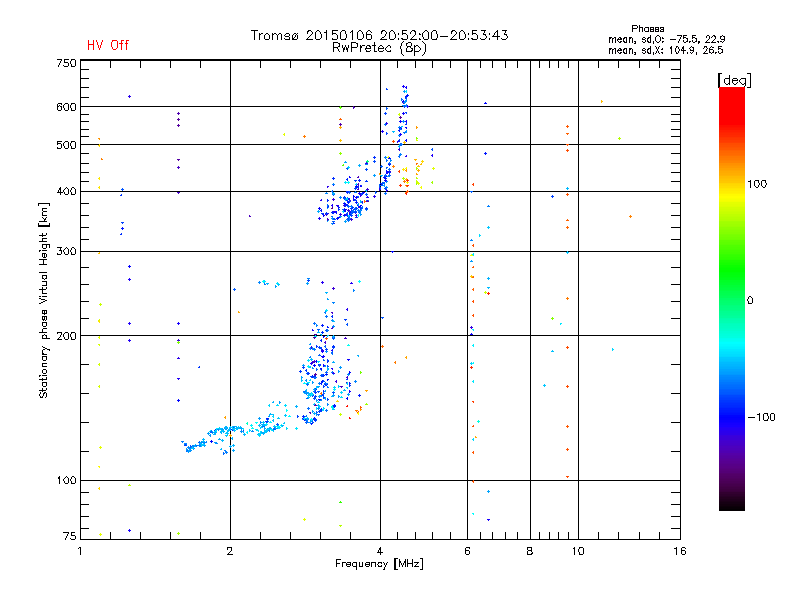Click the red 'HV Off' status label
Viewport: 800px width, 600px height.
click(108, 45)
